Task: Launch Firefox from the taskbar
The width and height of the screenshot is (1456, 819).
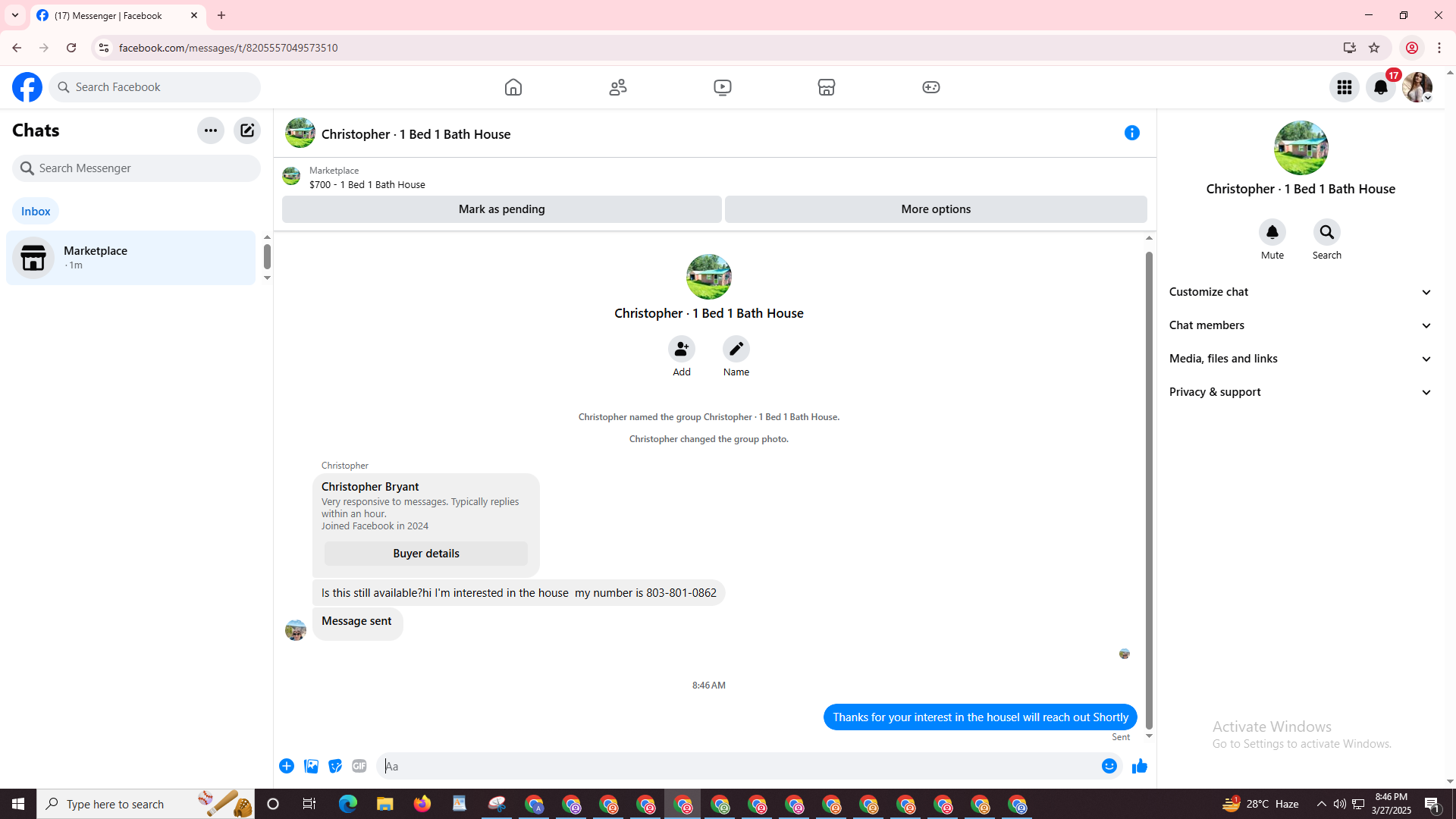Action: coord(422,804)
